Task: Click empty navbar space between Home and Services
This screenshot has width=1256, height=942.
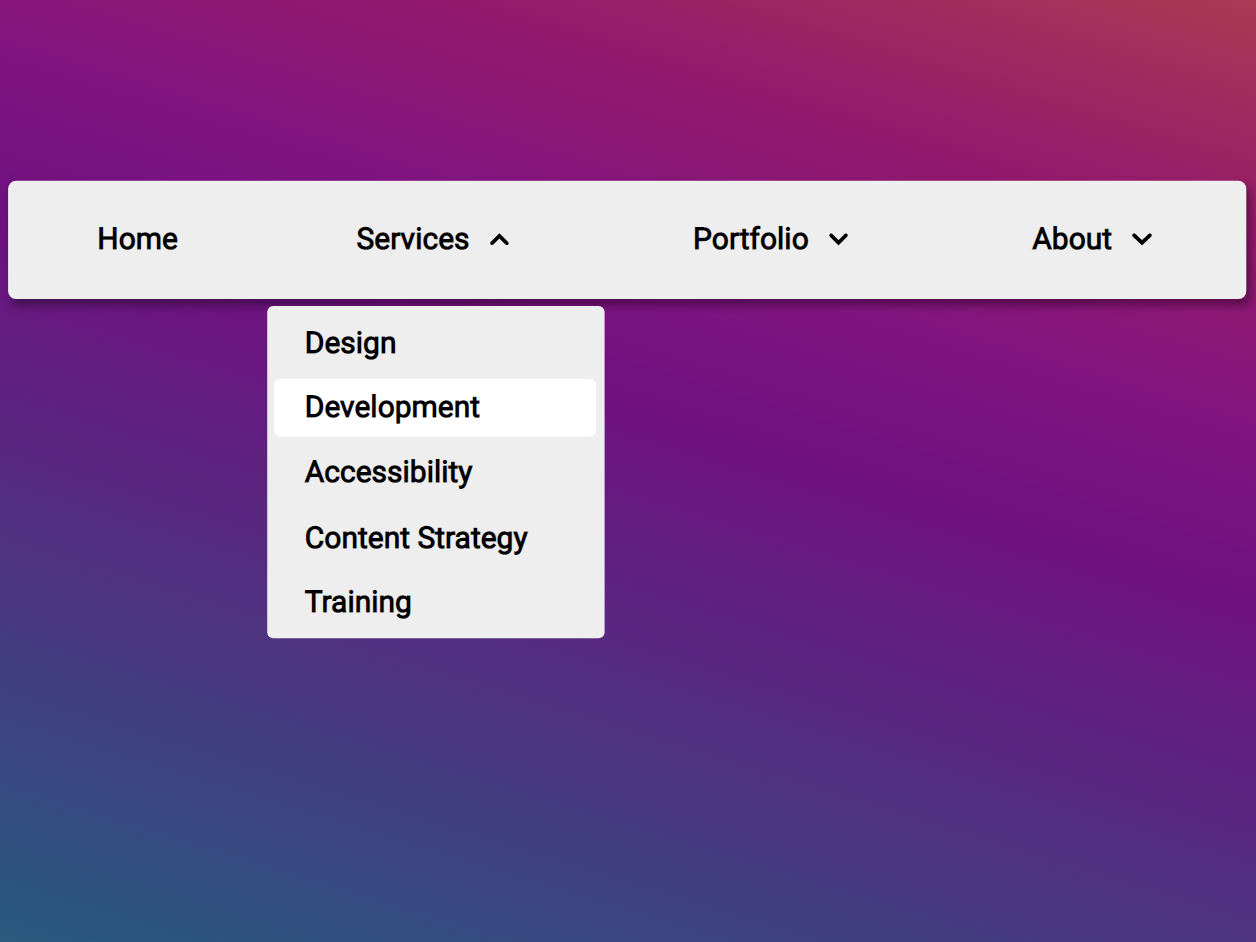Action: coord(265,240)
